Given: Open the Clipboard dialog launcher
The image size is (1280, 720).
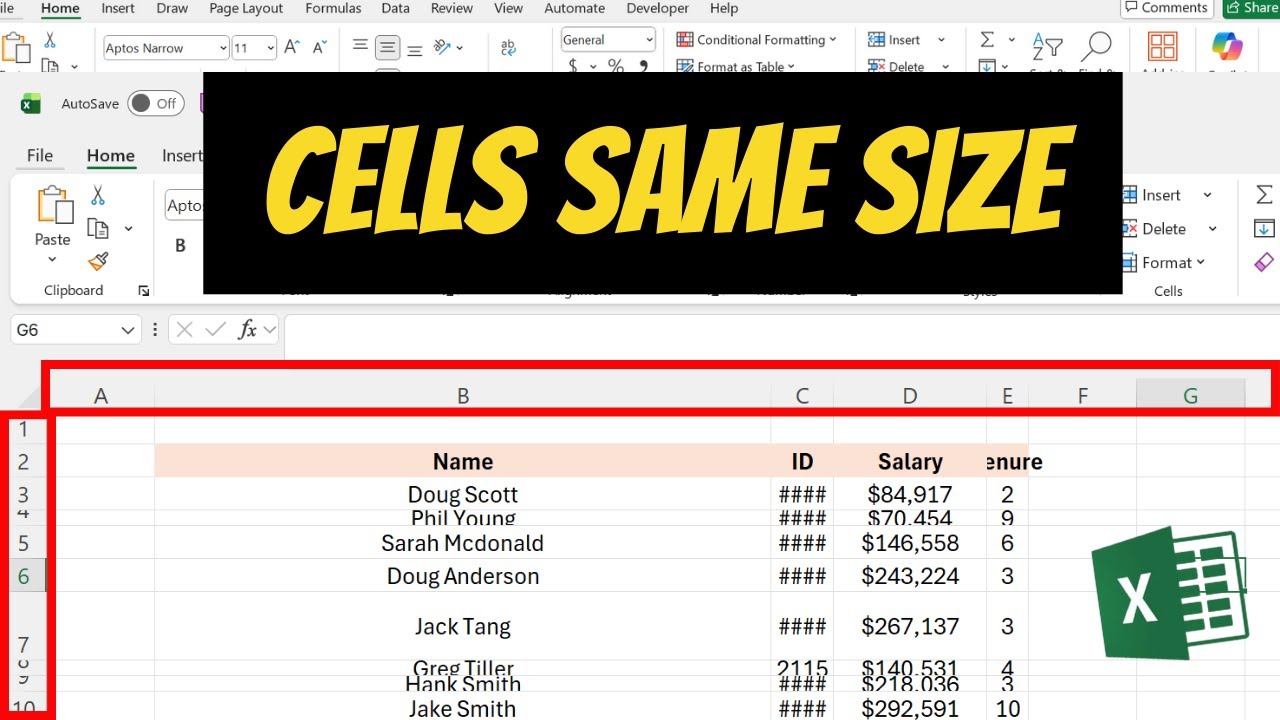Looking at the screenshot, I should [144, 291].
